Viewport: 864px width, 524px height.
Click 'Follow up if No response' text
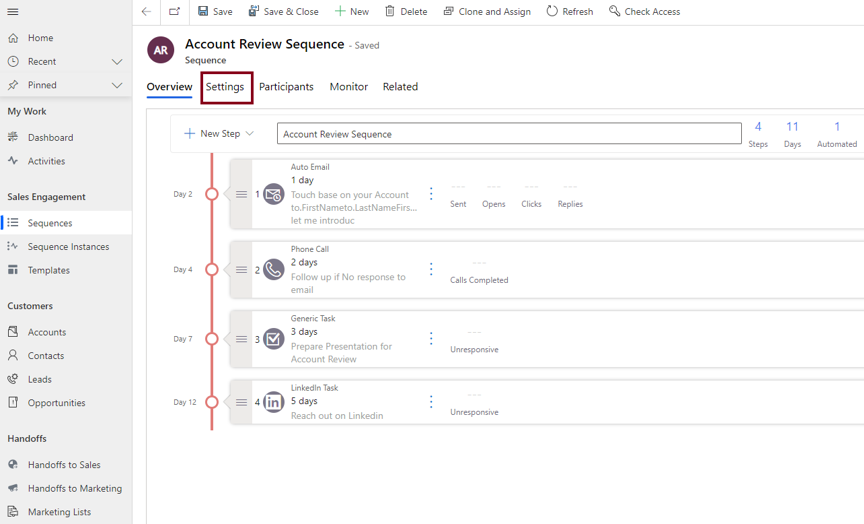click(x=348, y=283)
